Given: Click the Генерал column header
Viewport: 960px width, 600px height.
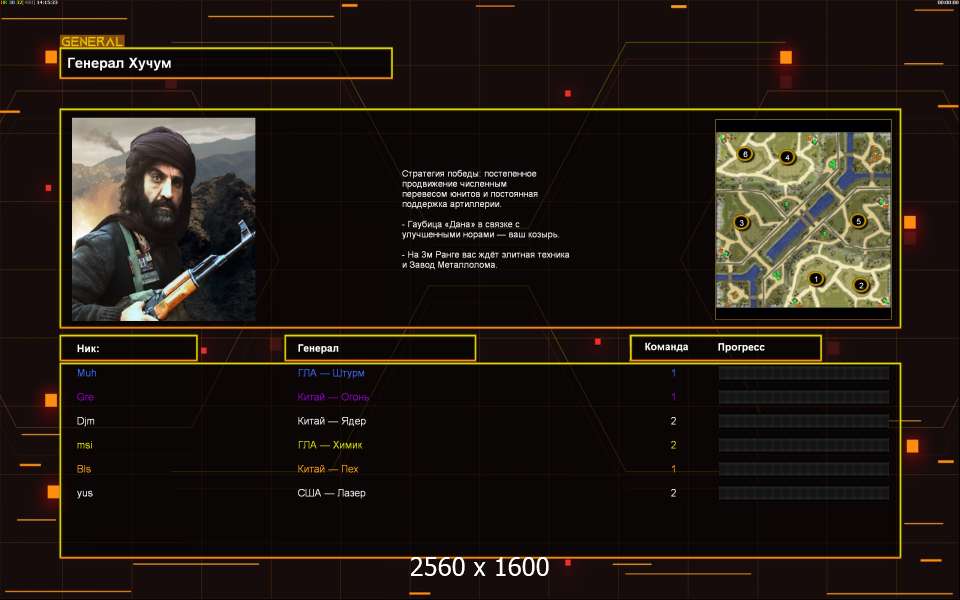Looking at the screenshot, I should (x=380, y=348).
